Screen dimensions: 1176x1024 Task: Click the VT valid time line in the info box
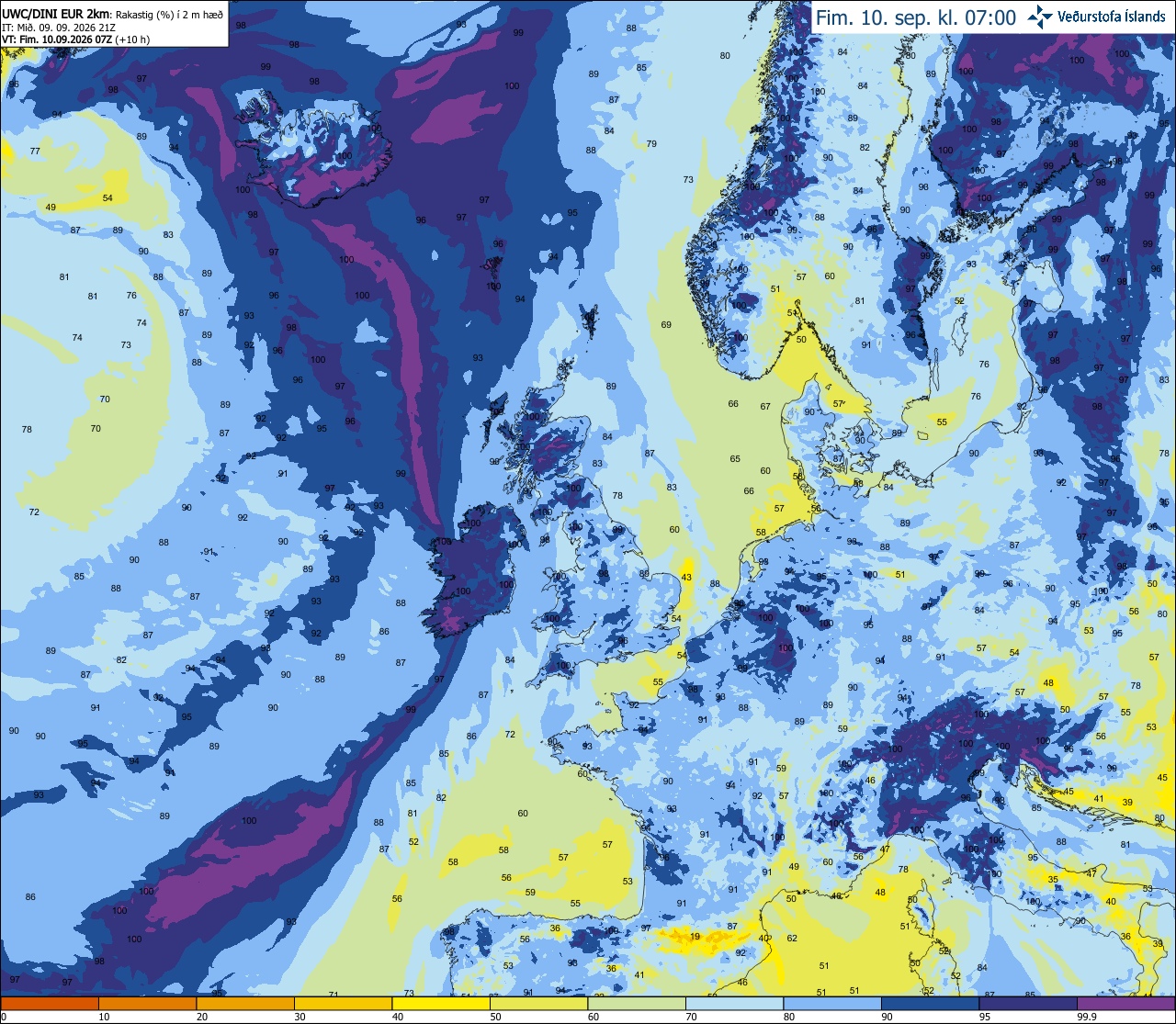pos(75,39)
